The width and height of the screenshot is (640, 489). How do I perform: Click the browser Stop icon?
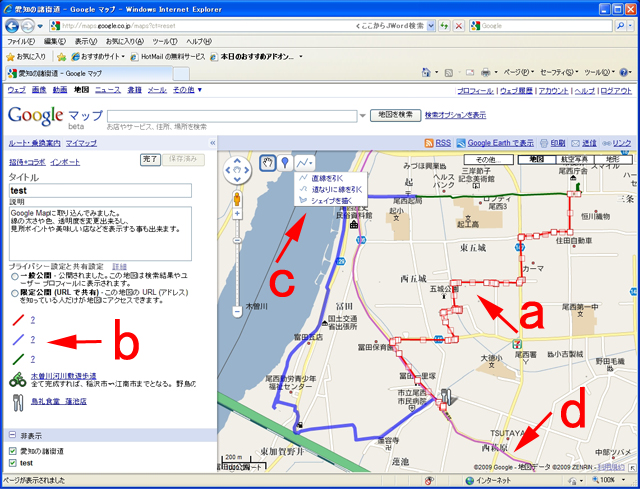click(x=459, y=26)
